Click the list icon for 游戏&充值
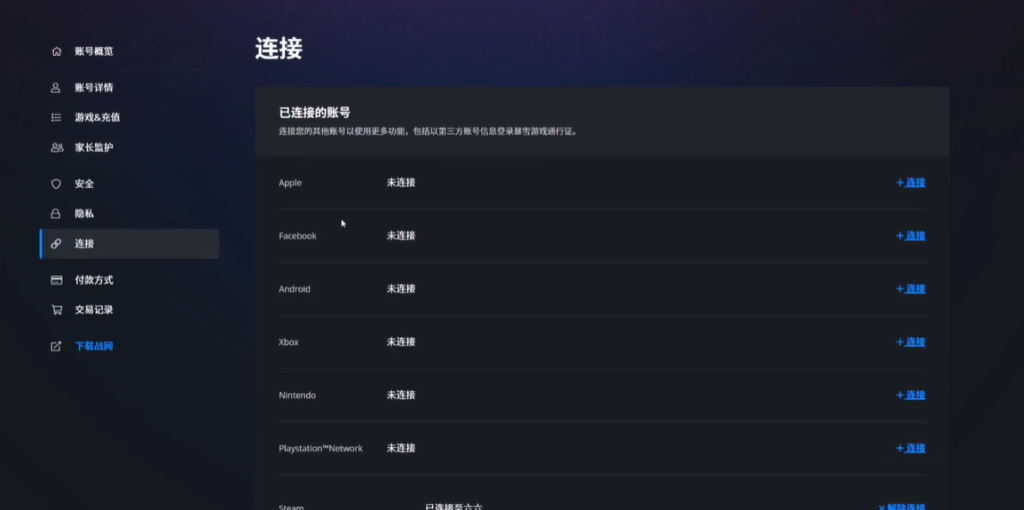Viewport: 1024px width, 510px height. (x=56, y=118)
